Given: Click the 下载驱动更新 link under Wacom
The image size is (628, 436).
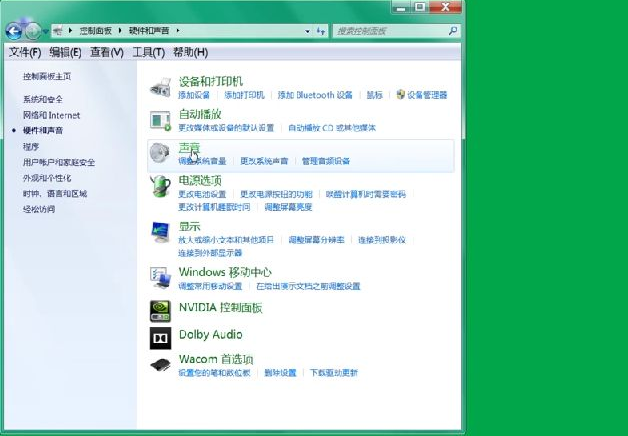Looking at the screenshot, I should pos(334,373).
